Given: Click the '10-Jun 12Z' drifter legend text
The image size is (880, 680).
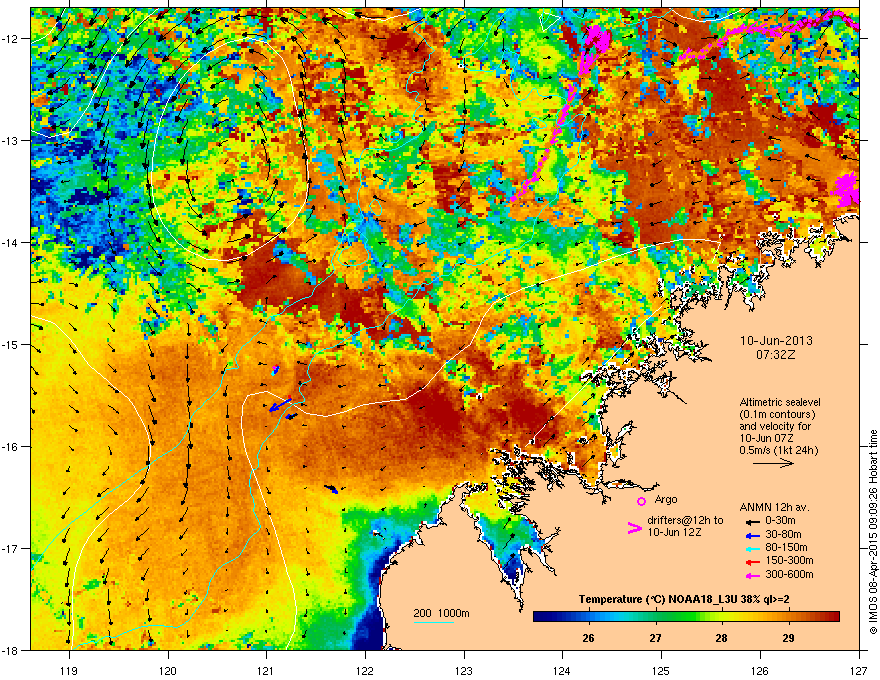Looking at the screenshot, I should pos(675,532).
